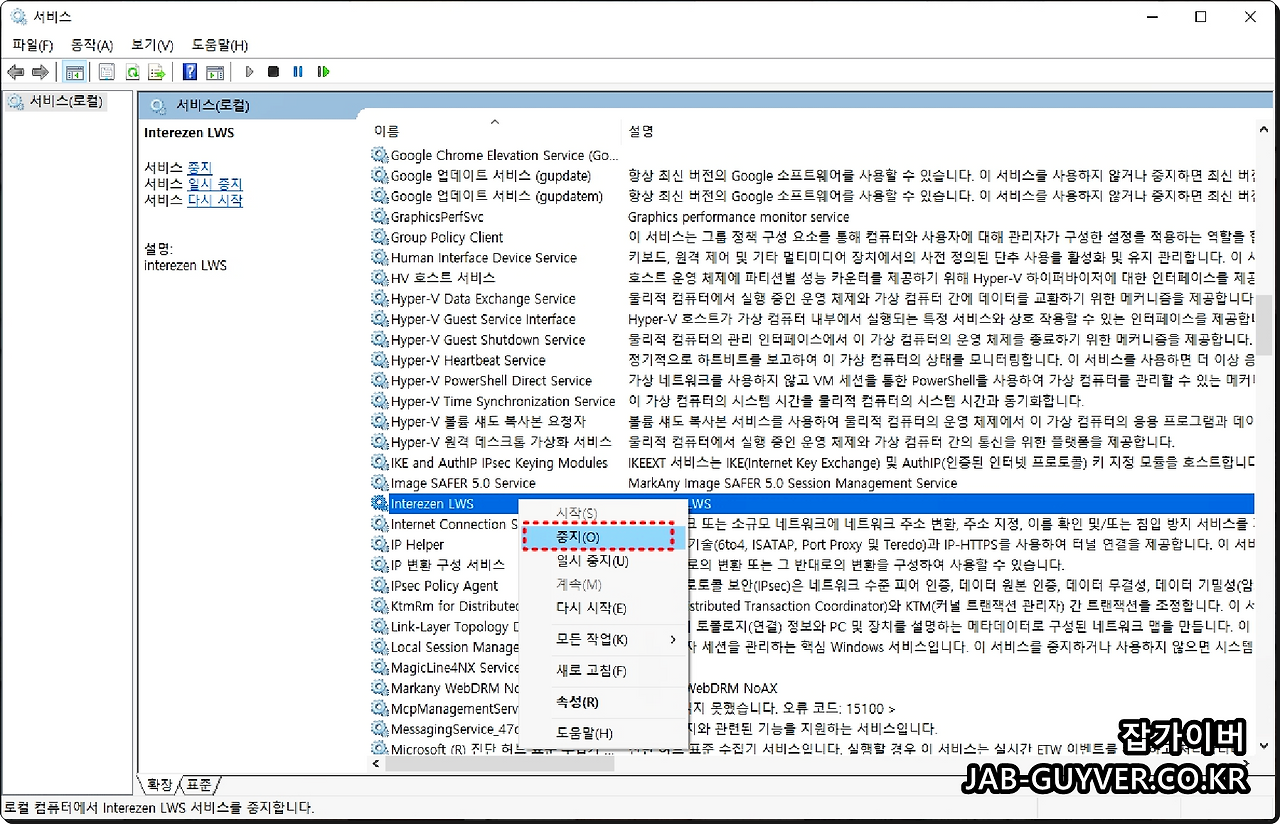Refresh the service list via refresh icon
The image size is (1280, 824).
tap(132, 71)
